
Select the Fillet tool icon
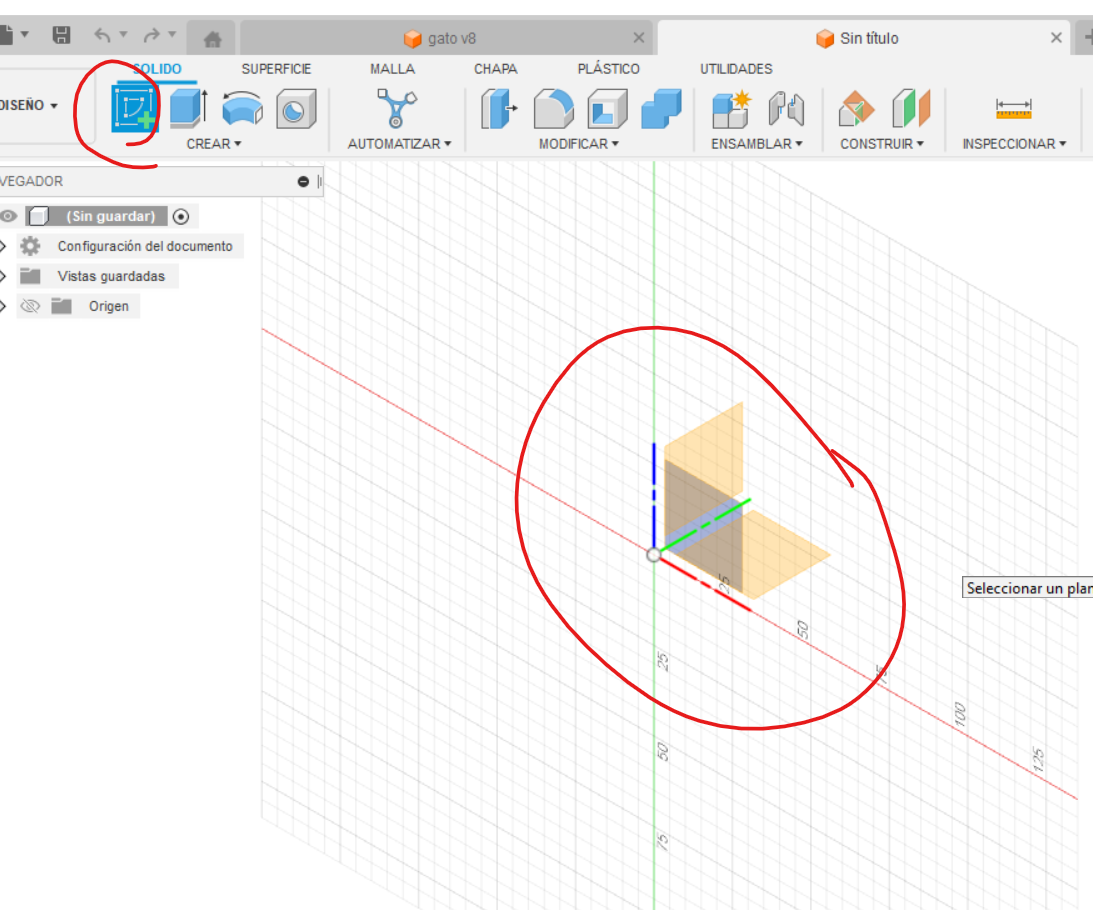[553, 109]
